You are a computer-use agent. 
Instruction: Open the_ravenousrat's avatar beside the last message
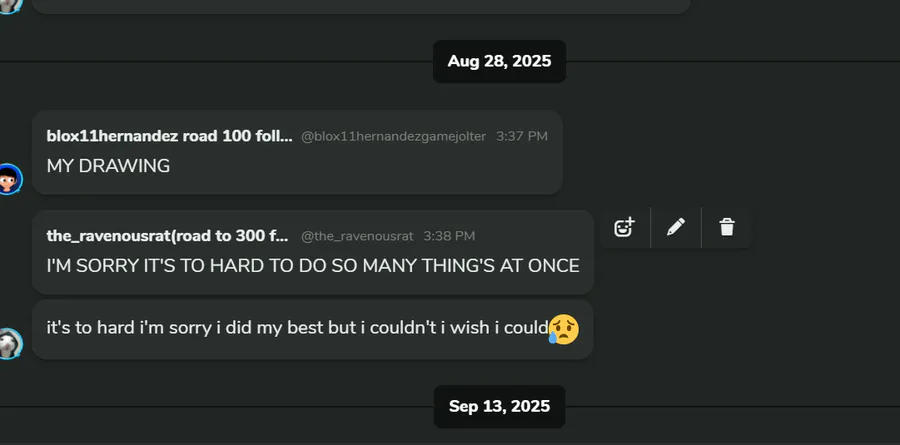[x=8, y=343]
